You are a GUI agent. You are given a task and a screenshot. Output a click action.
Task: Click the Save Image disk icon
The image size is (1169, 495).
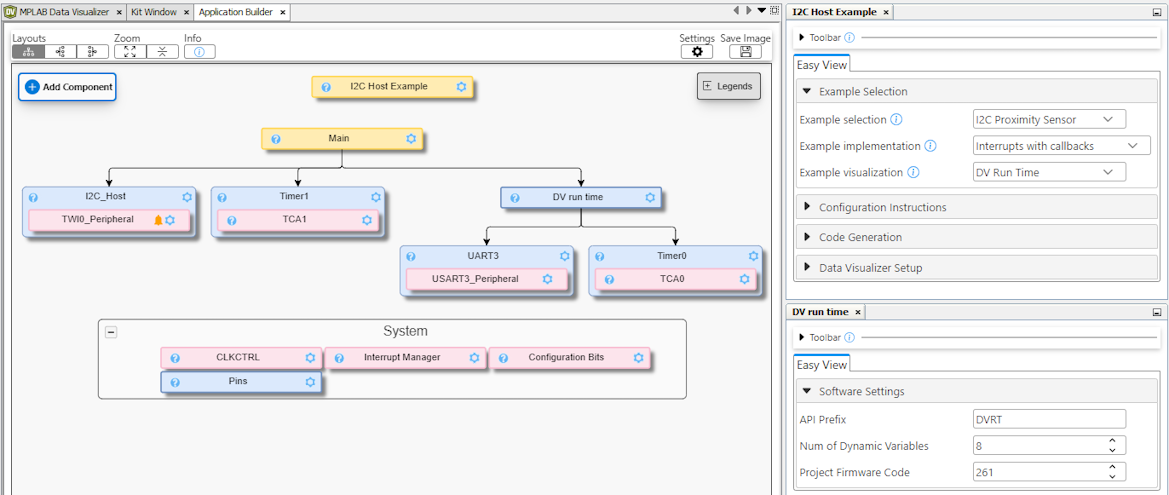point(745,52)
